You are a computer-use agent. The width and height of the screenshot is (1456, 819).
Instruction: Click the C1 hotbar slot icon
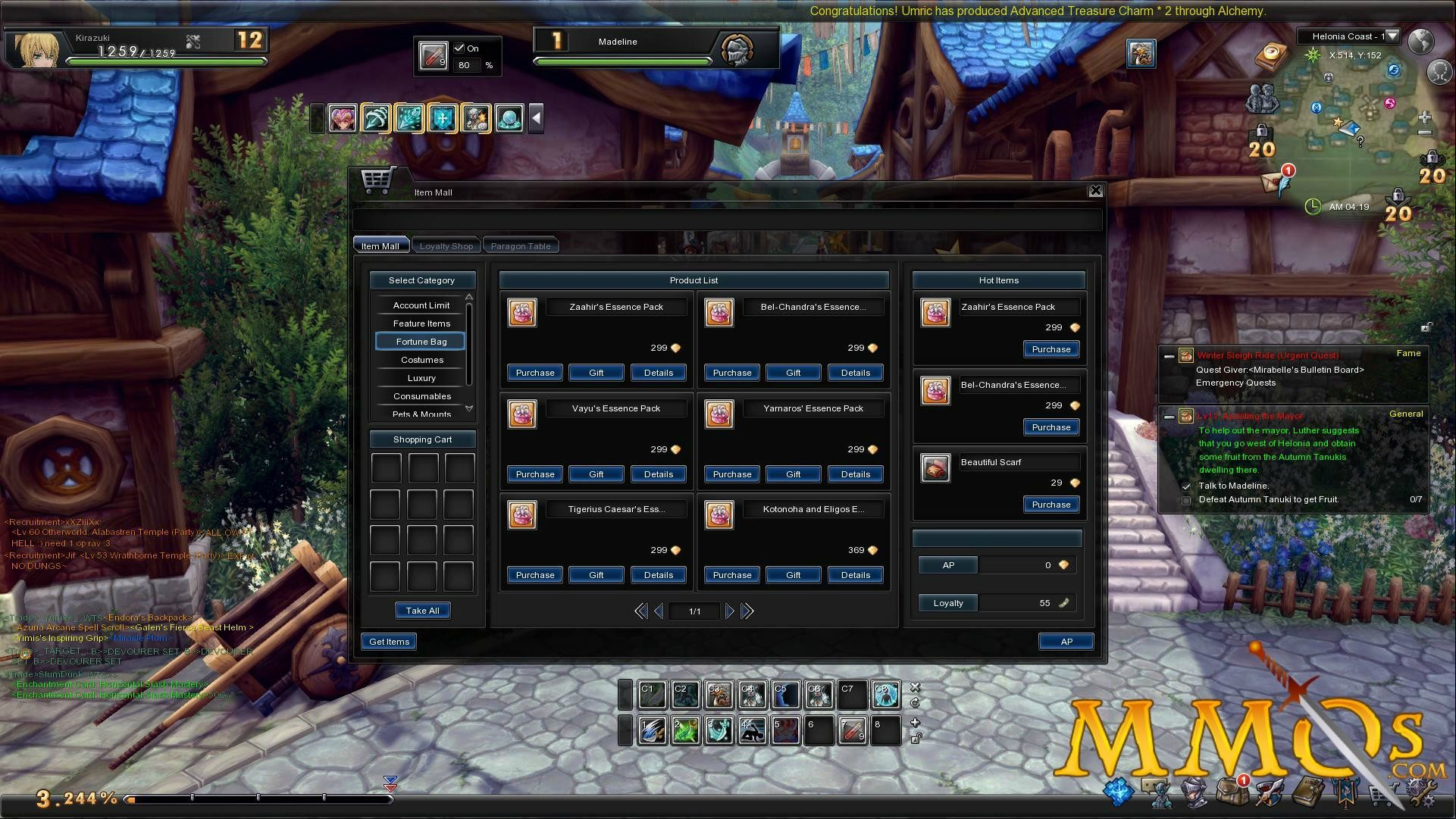(x=652, y=694)
